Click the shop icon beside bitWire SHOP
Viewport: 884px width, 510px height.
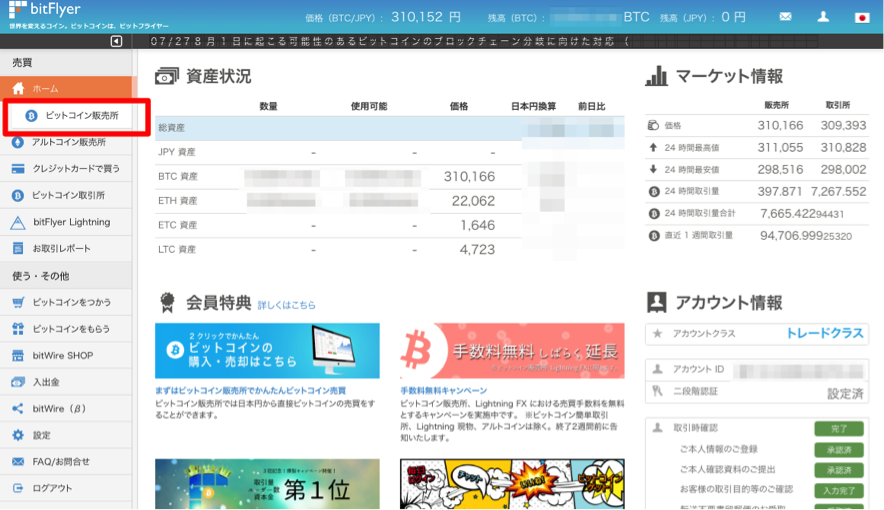coord(18,356)
